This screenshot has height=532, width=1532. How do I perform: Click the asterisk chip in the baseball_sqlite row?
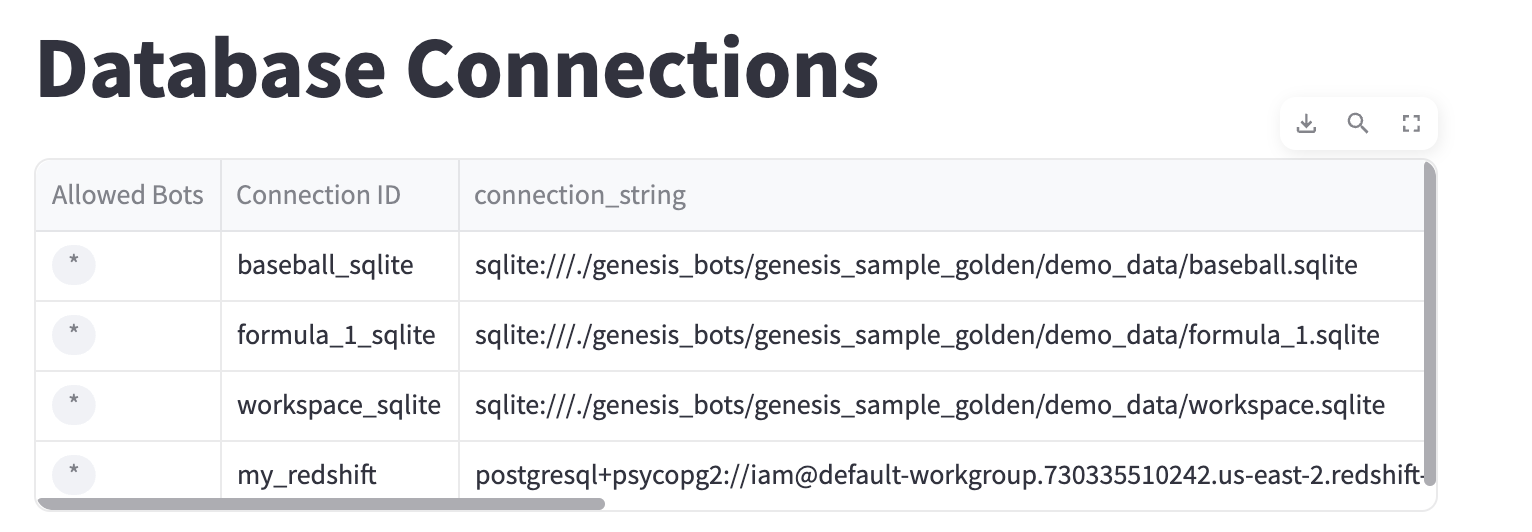click(73, 265)
